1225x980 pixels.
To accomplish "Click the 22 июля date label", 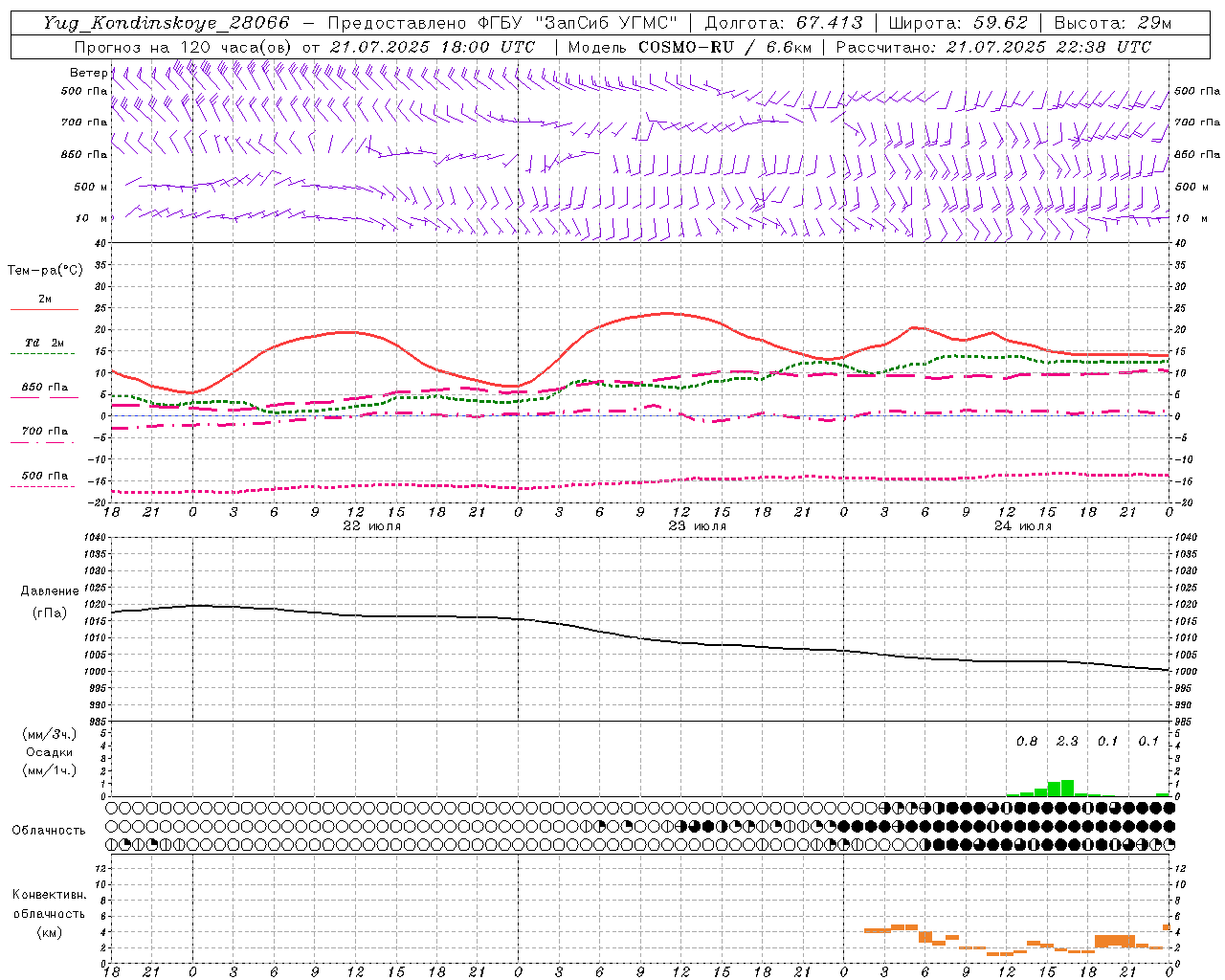I will point(372,526).
